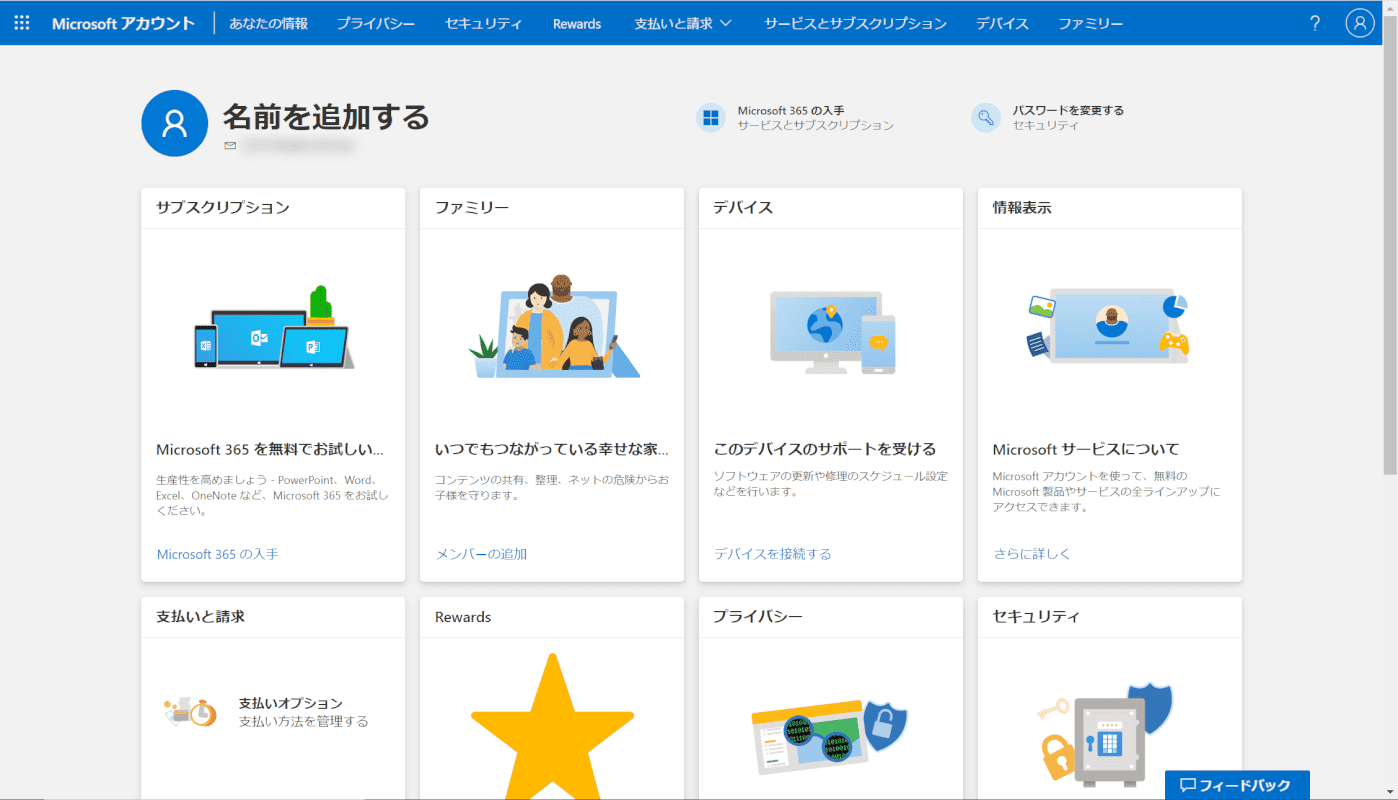Go to the セキュリティ nav item

484,23
